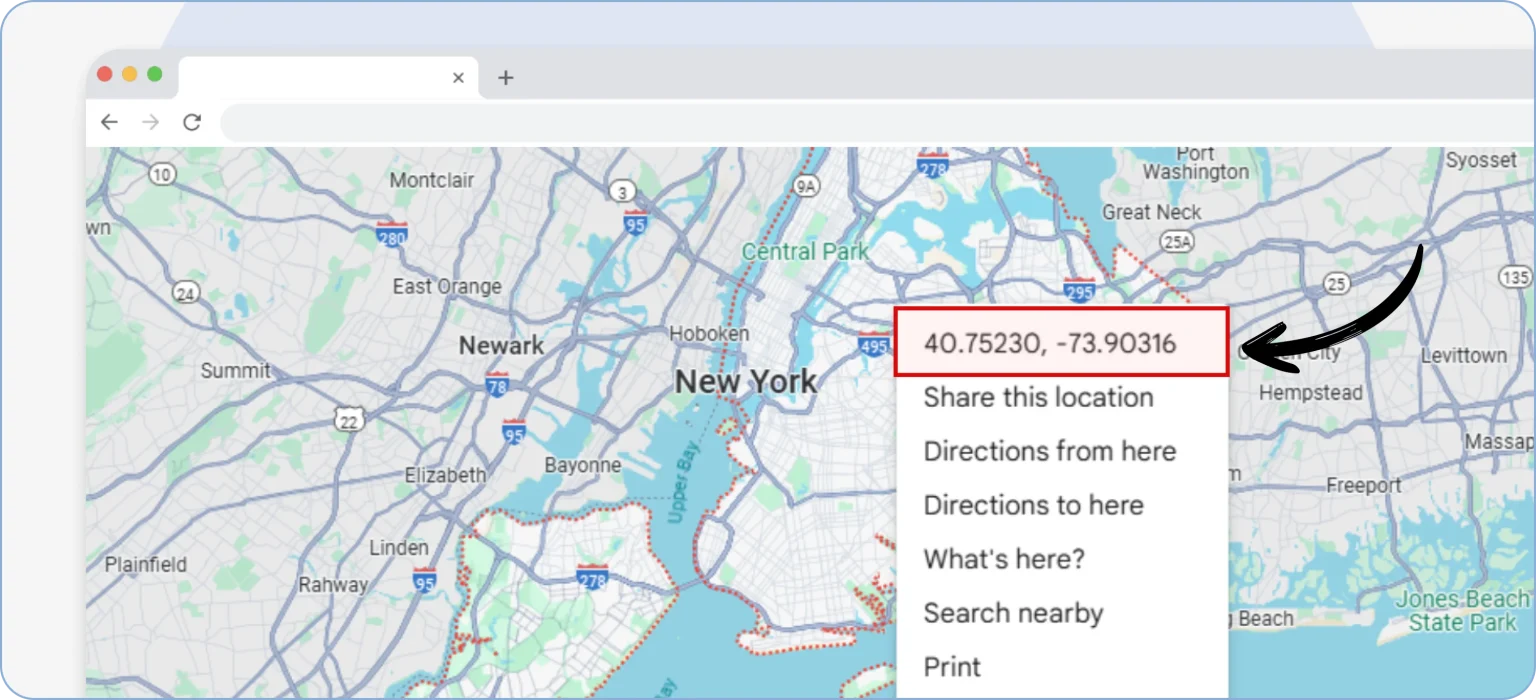Select What's here? menu option

tap(1003, 559)
